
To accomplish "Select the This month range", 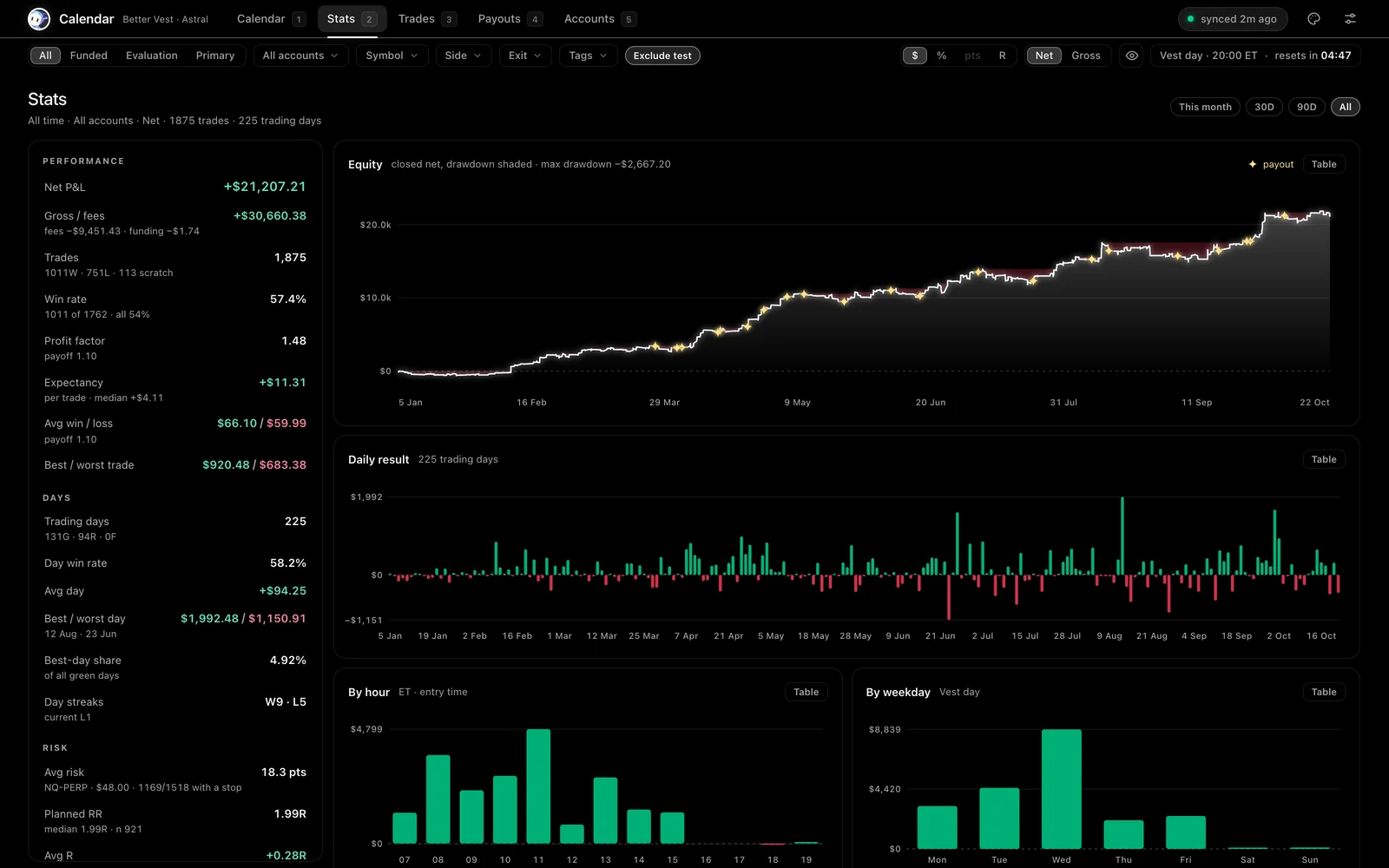I will coord(1205,107).
